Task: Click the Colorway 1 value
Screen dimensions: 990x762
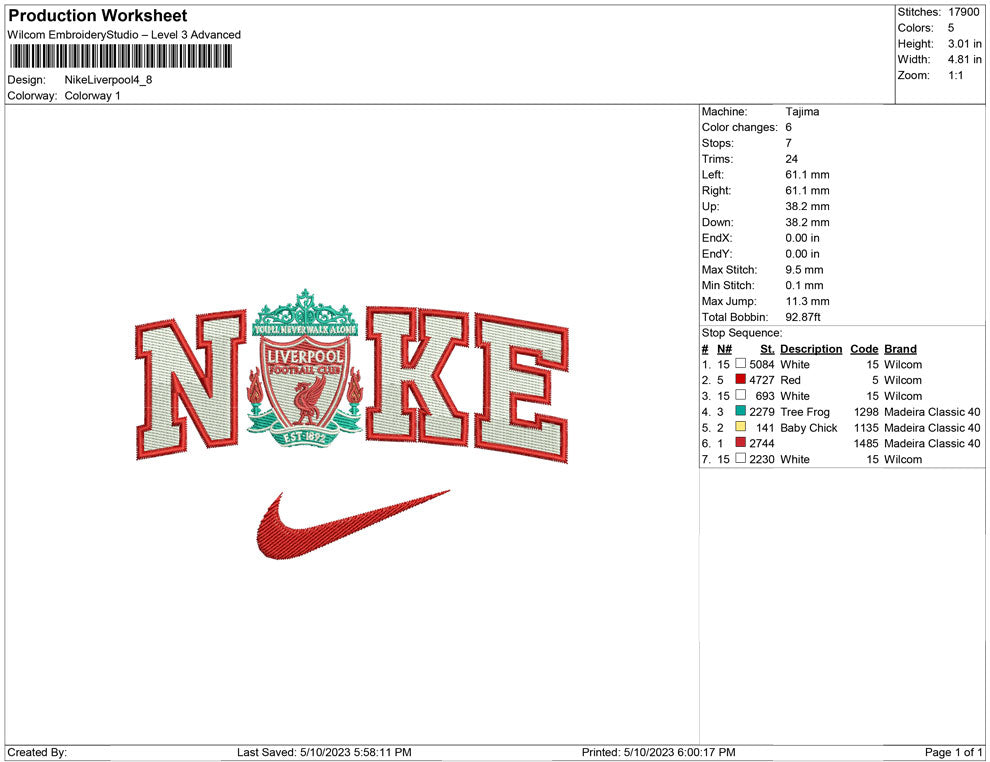Action: pos(92,95)
